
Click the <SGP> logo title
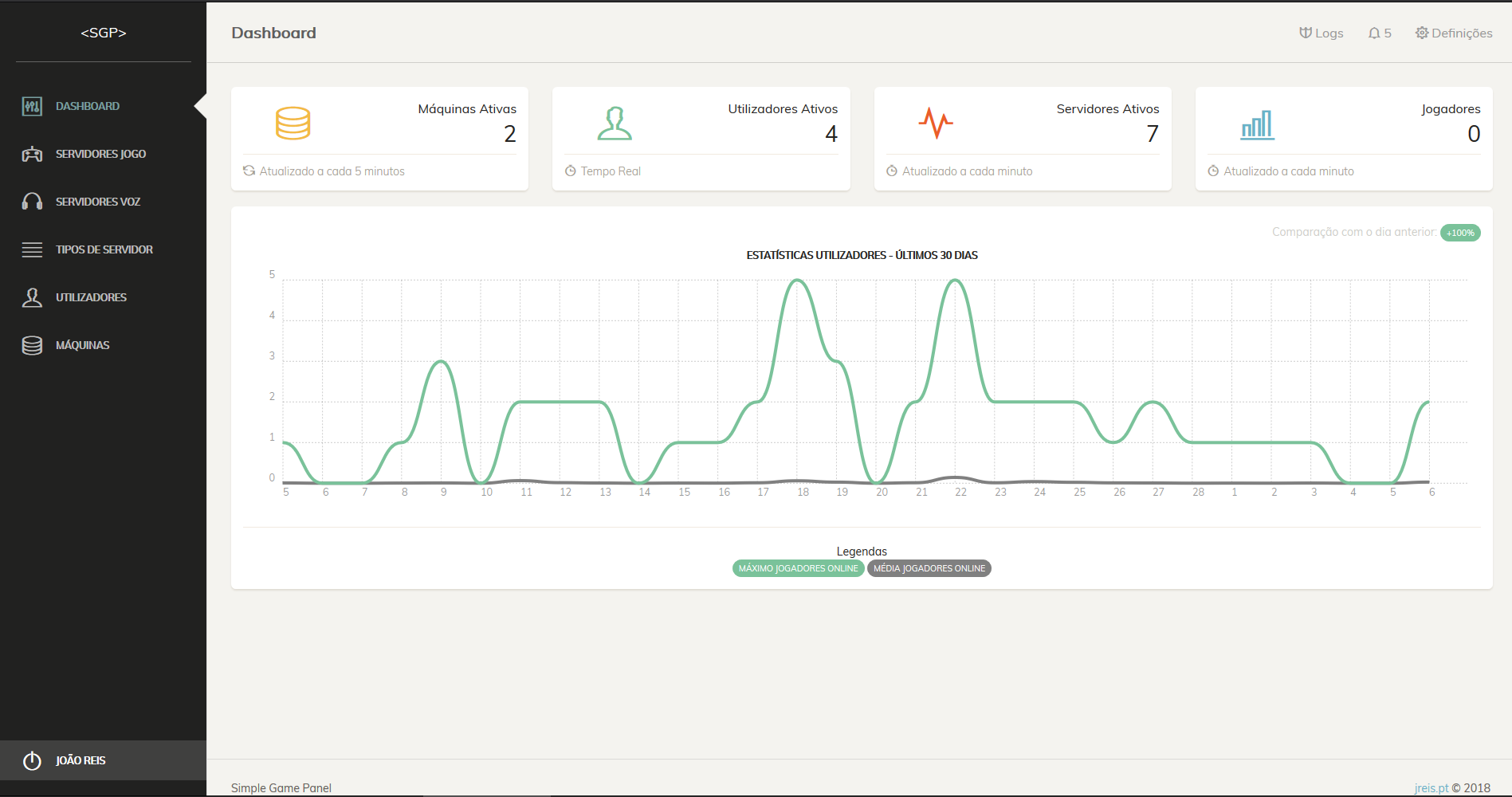coord(104,33)
